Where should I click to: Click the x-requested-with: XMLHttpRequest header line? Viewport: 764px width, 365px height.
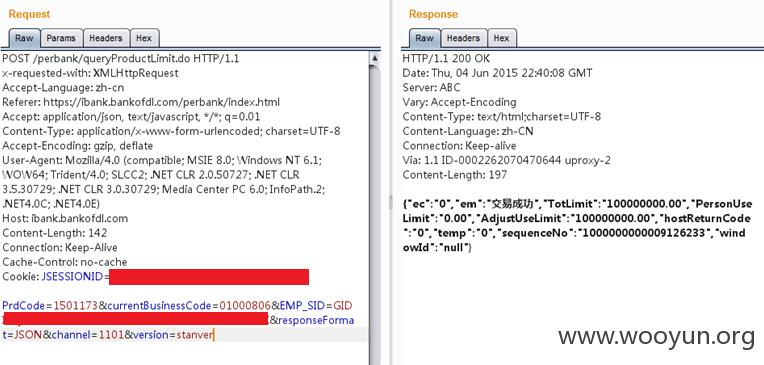pos(90,73)
